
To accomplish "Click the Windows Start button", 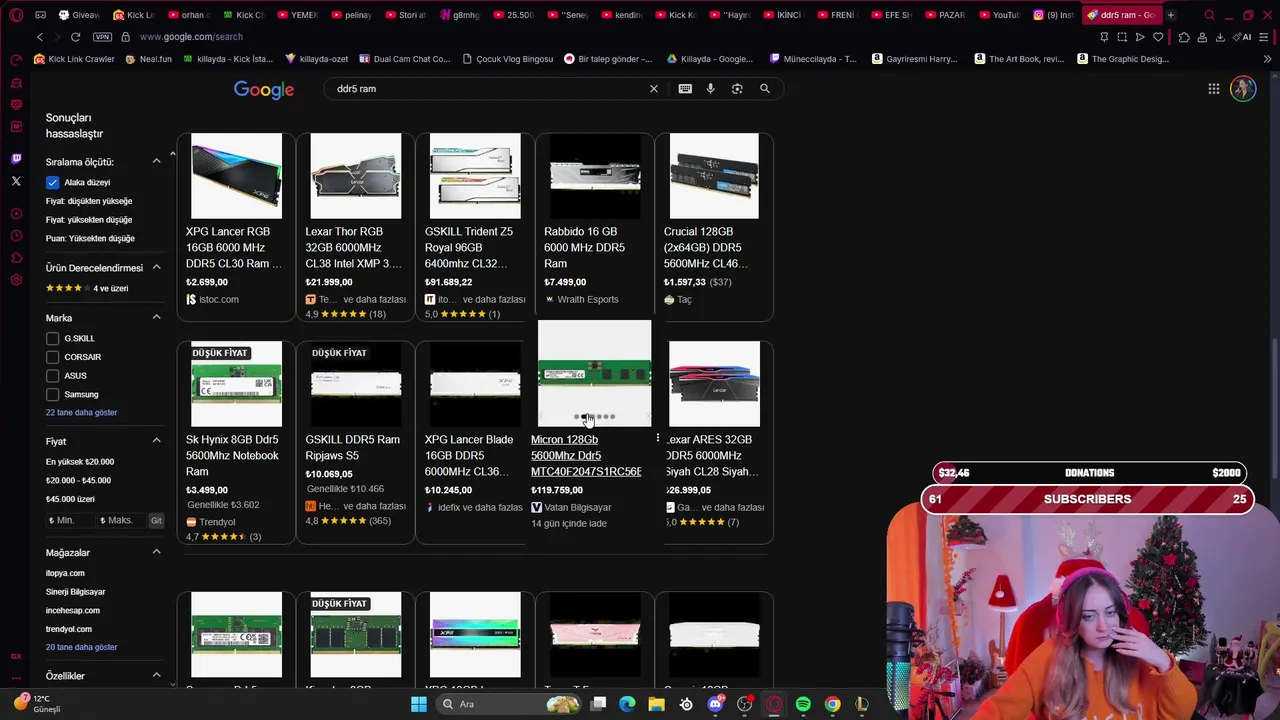I will pos(419,705).
